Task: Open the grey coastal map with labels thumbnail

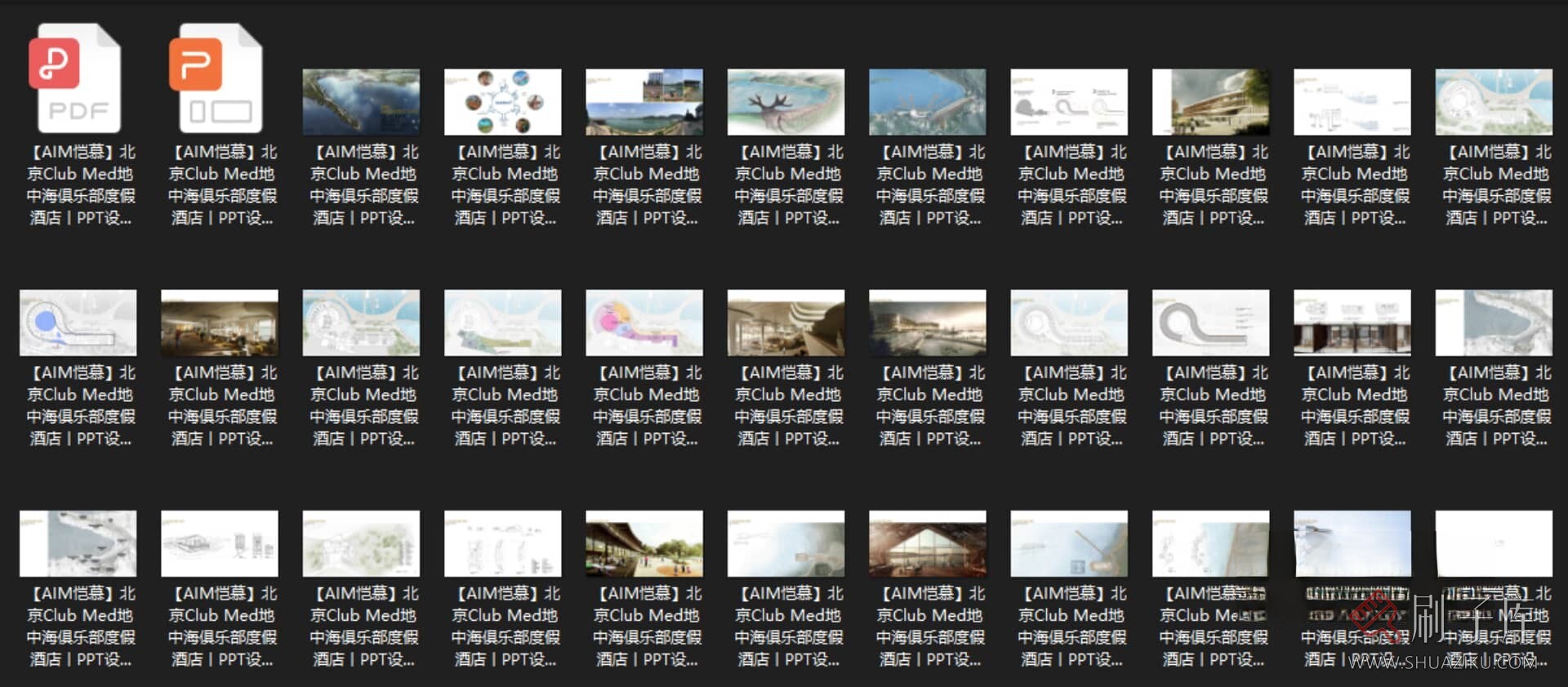Action: click(78, 544)
